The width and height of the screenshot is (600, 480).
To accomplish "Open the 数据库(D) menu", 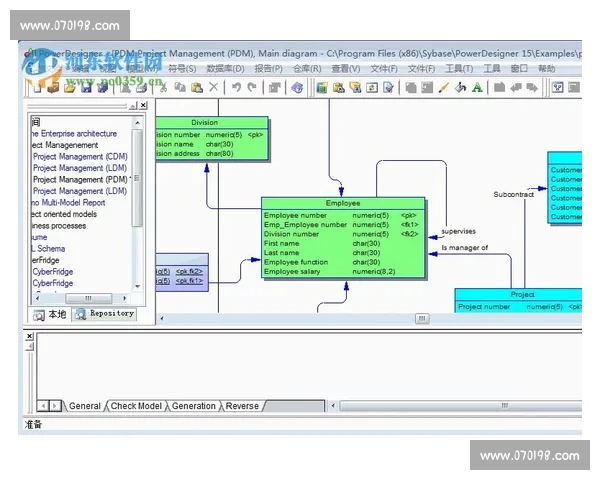I will coord(225,69).
